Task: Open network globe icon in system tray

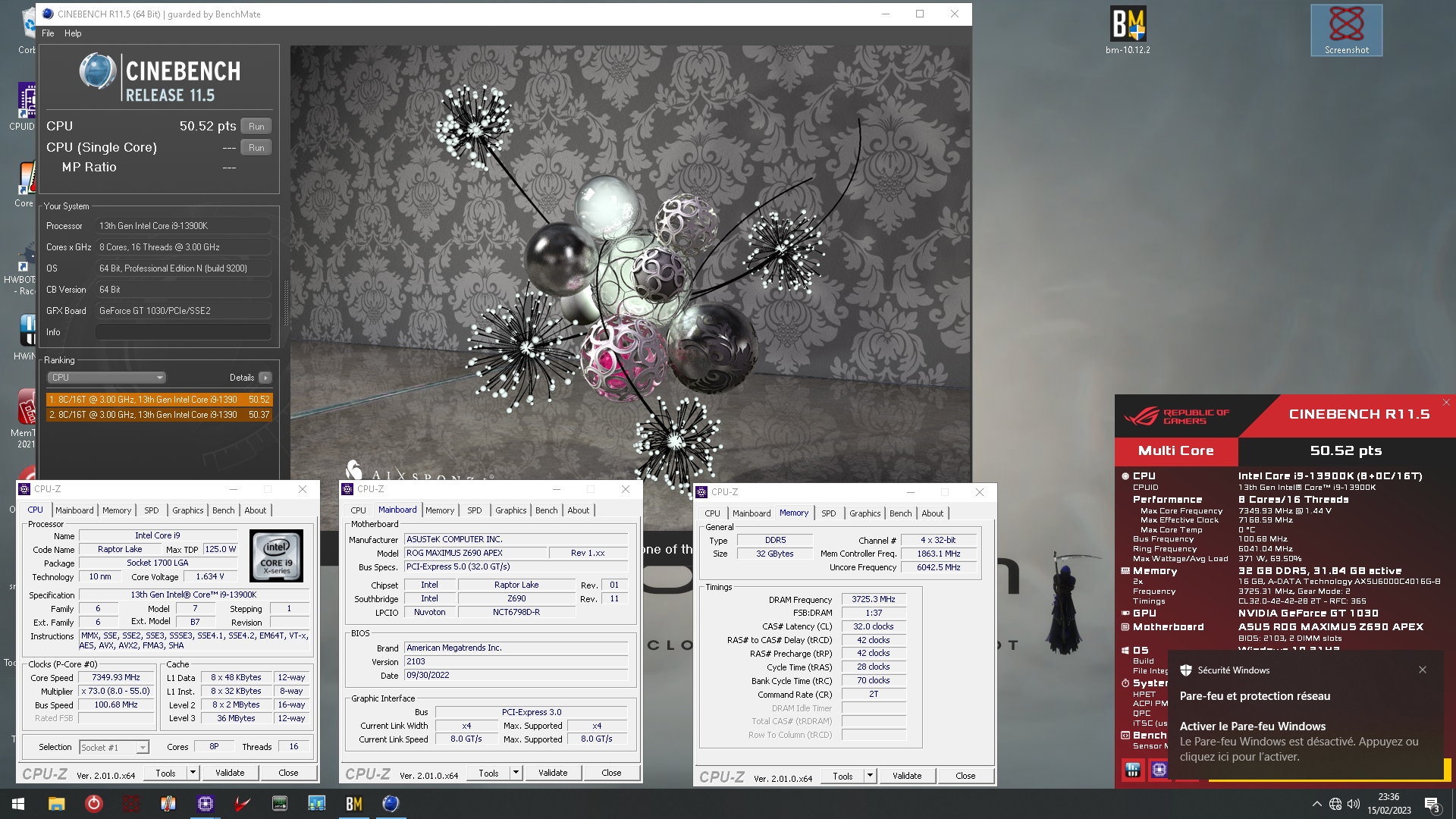Action: click(1335, 804)
